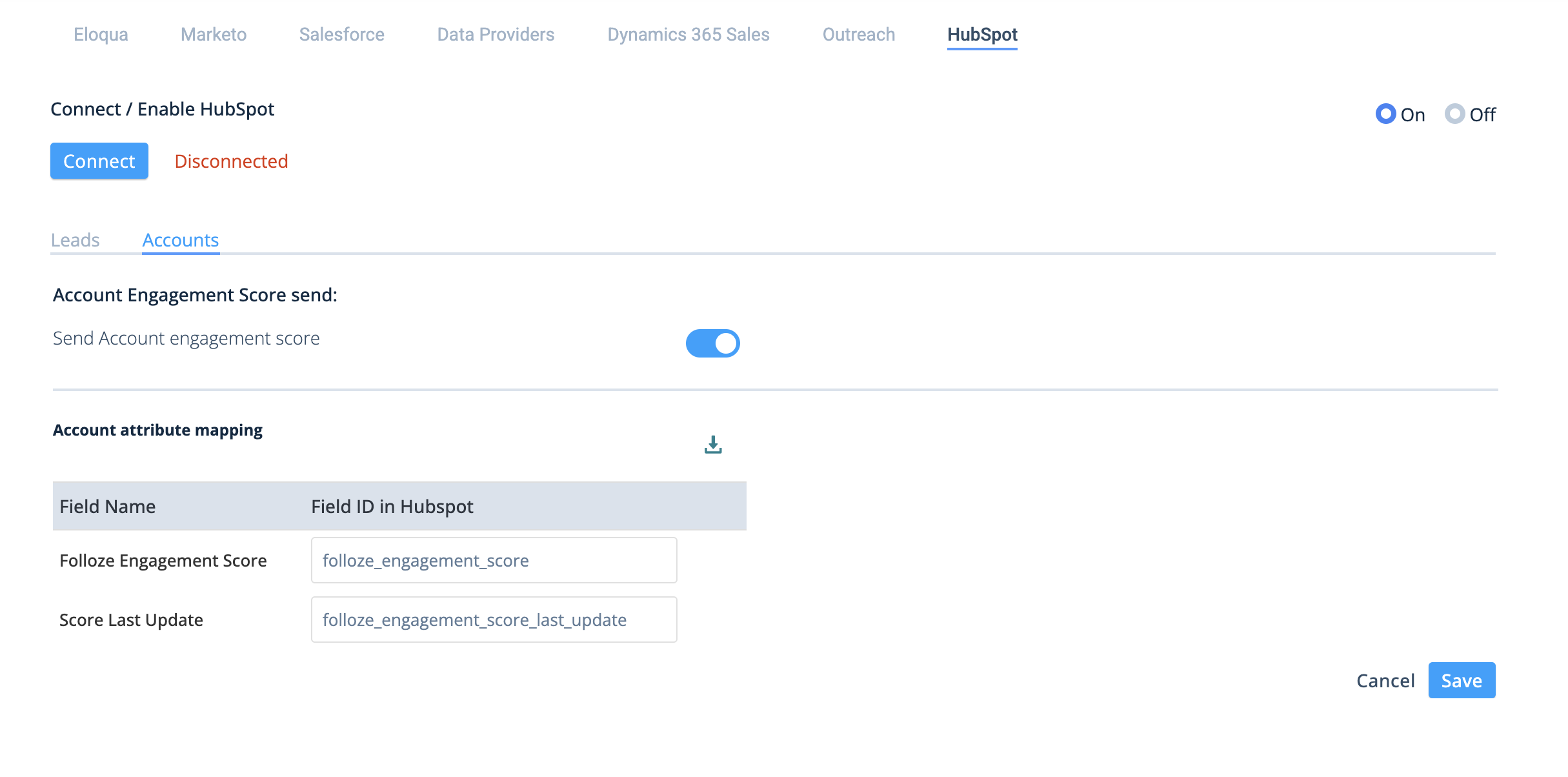Go to the Data Providers tab
Image resolution: width=1568 pixels, height=777 pixels.
[x=496, y=34]
